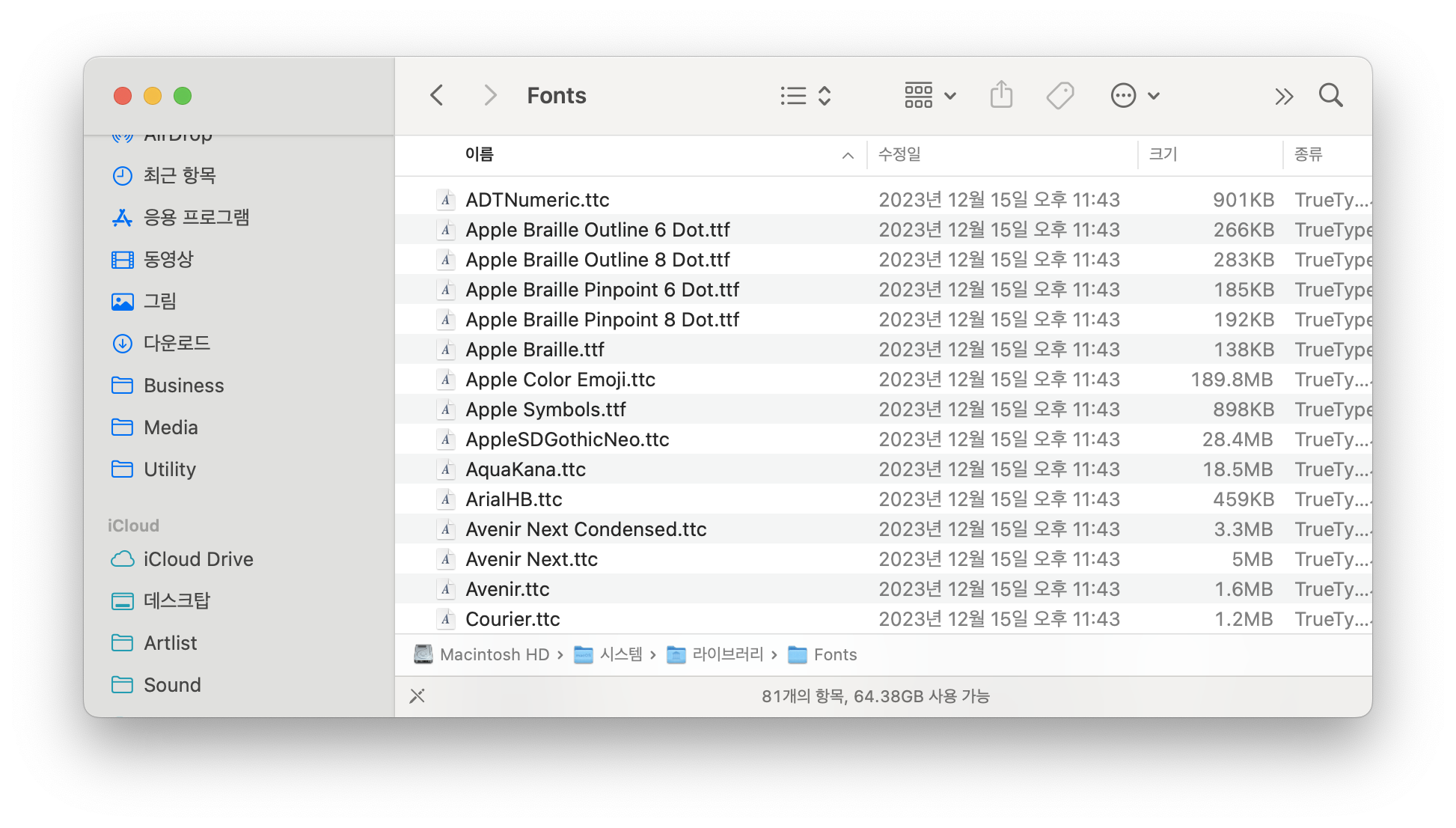Click the back navigation arrow
Viewport: 1456px width, 828px height.
[x=437, y=96]
